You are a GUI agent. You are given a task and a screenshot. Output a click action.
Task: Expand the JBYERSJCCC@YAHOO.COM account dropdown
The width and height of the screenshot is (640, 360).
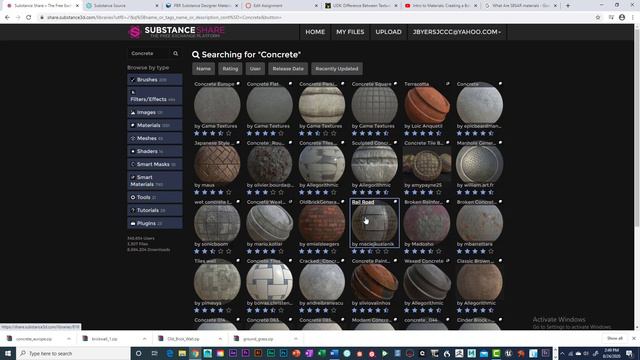coord(457,32)
